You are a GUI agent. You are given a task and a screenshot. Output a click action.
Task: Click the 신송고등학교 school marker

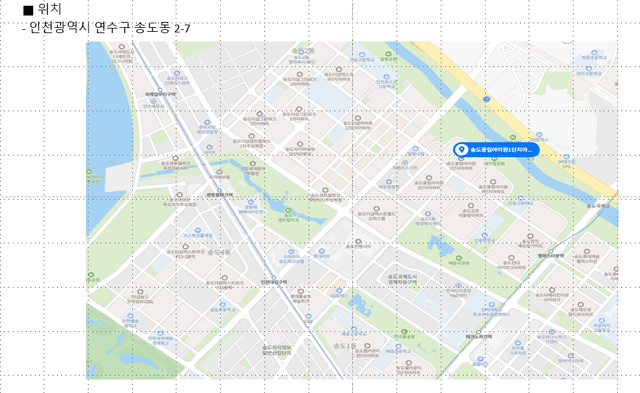tap(520, 198)
